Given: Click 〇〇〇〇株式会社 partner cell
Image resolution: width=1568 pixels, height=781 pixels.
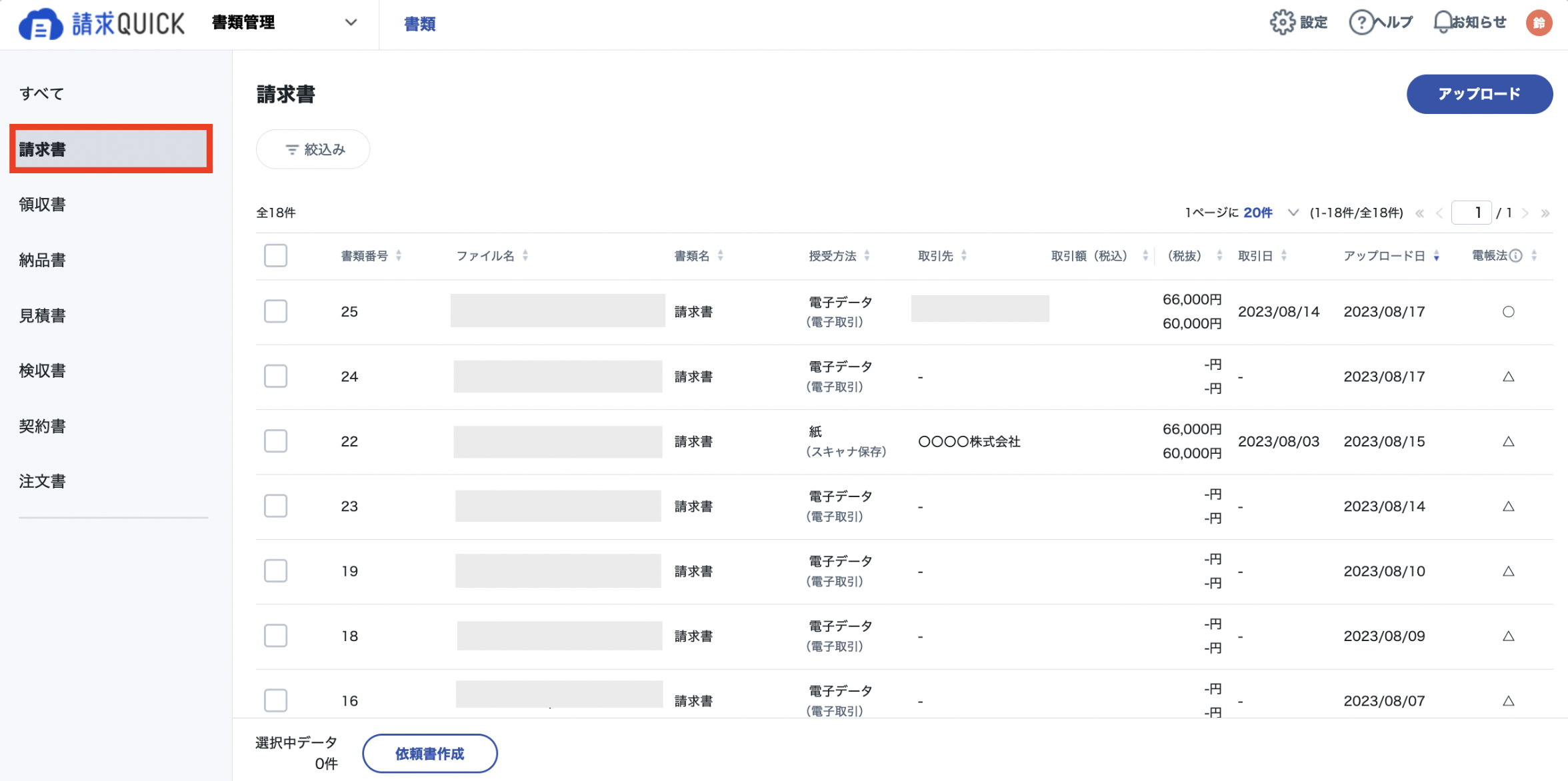Looking at the screenshot, I should [969, 441].
